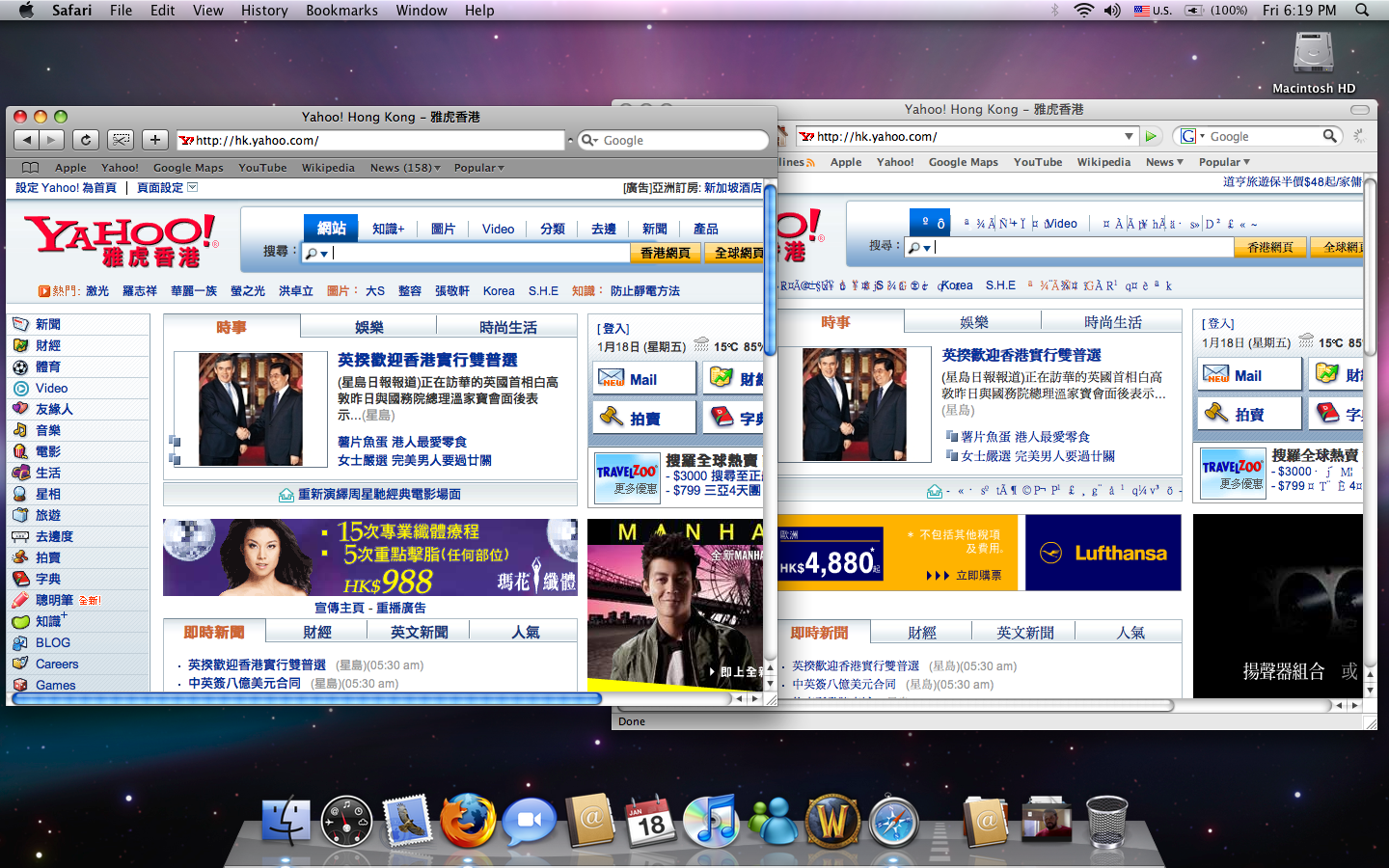Viewport: 1389px width, 868px height.
Task: Click front window horizontal scrollbar
Action: pos(307,698)
